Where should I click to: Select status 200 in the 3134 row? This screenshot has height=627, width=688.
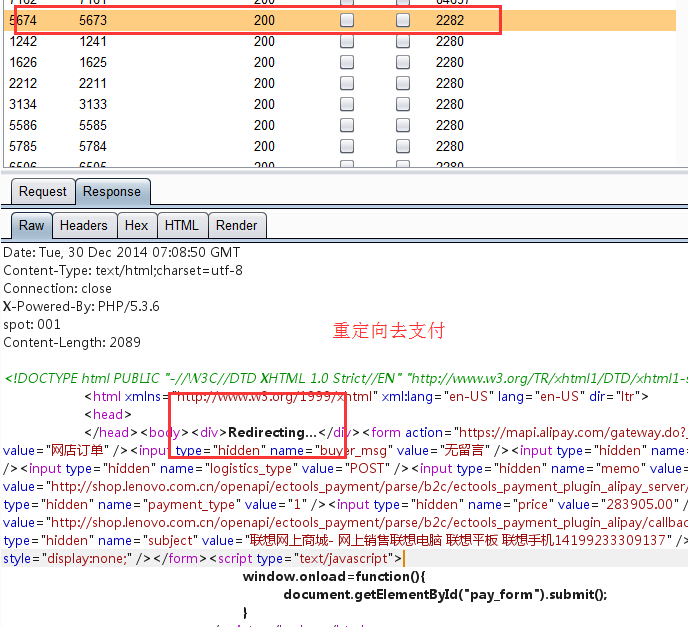(264, 104)
